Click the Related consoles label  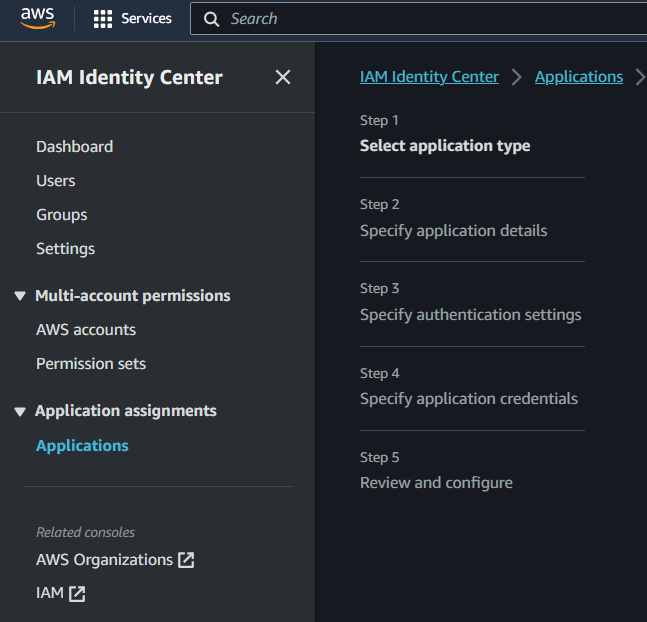pyautogui.click(x=85, y=532)
